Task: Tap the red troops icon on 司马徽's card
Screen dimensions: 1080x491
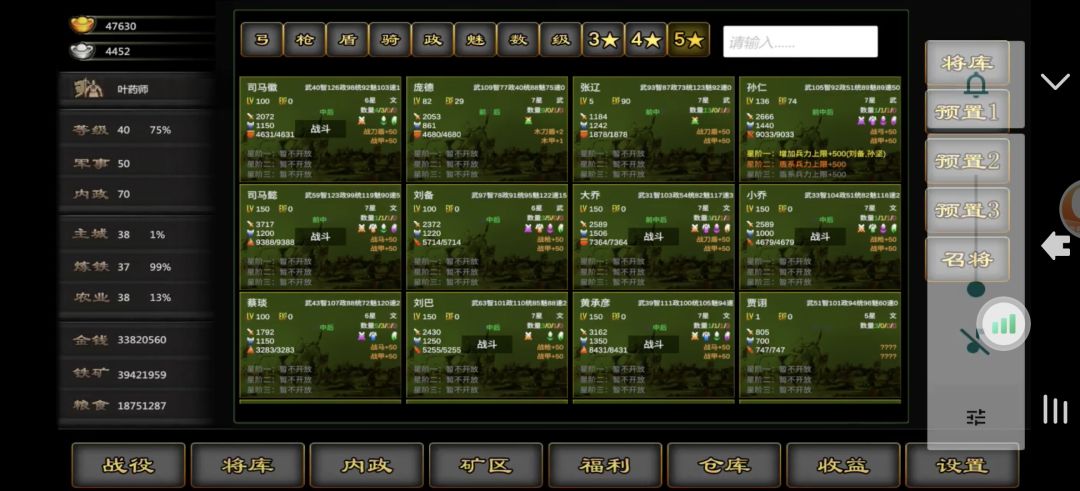Action: [x=251, y=134]
